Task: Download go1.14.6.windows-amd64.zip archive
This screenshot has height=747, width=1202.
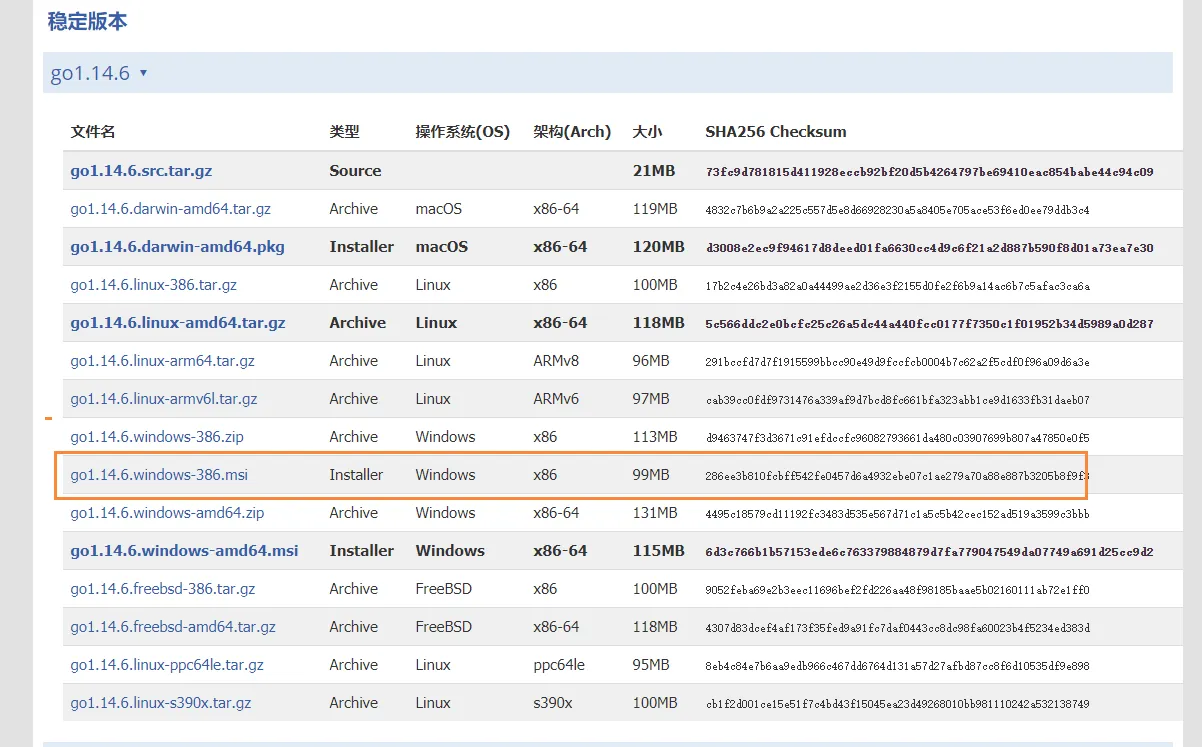Action: (x=167, y=513)
